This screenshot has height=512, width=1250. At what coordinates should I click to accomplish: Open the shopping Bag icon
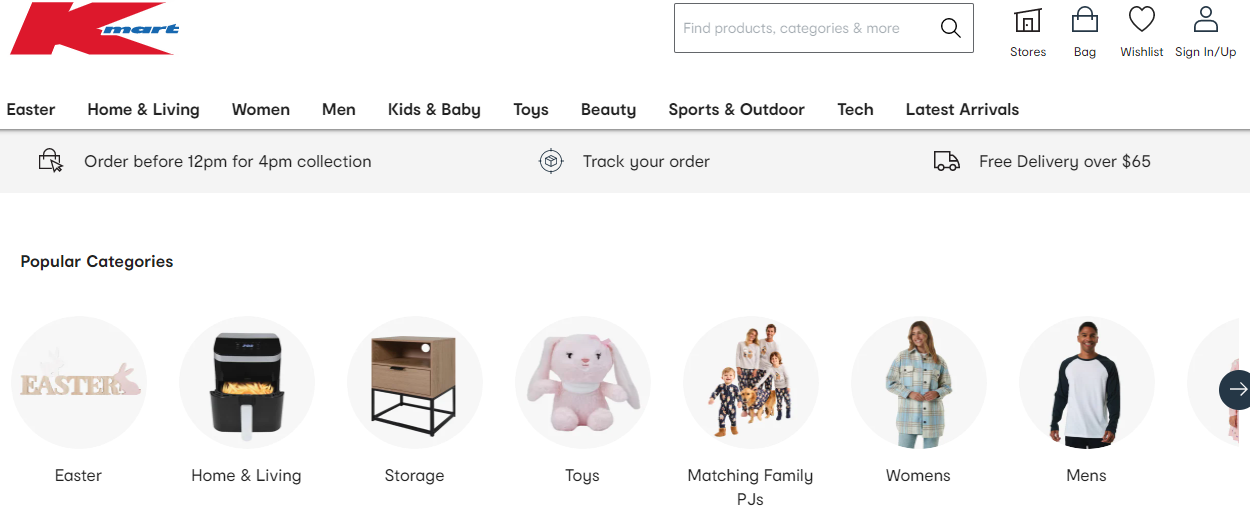[x=1084, y=21]
